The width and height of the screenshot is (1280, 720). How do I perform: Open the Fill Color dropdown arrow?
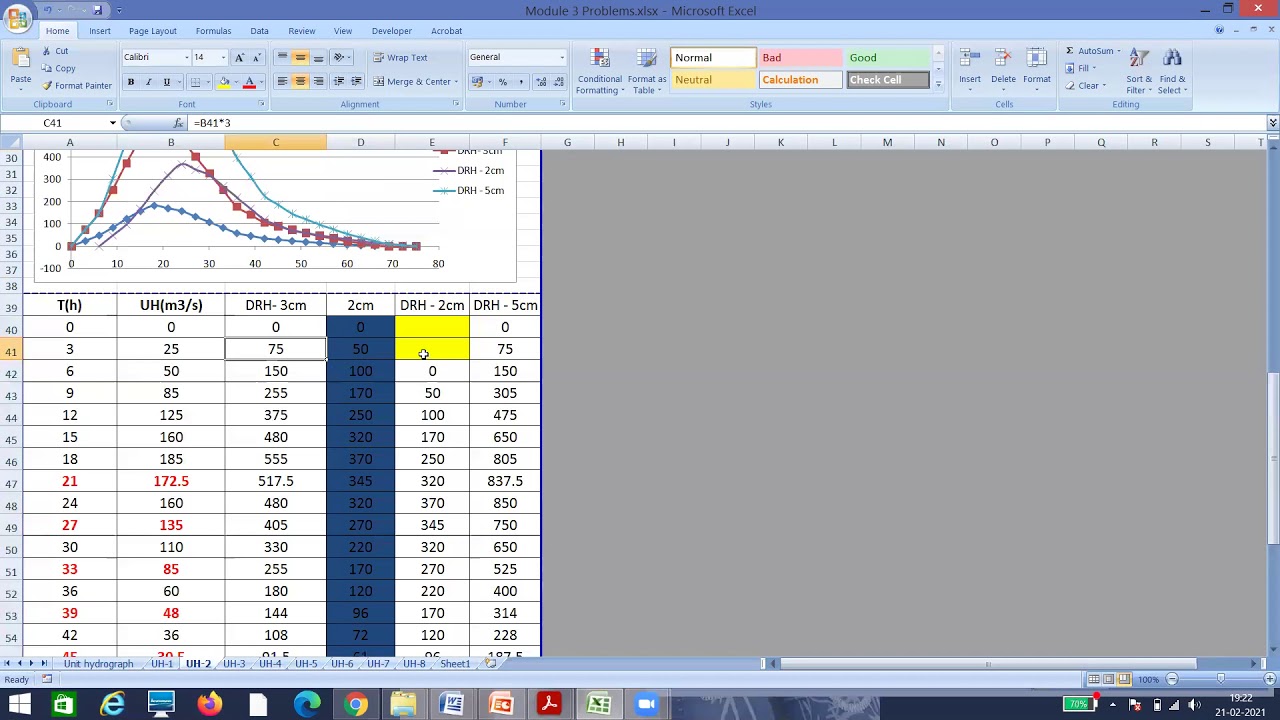(236, 82)
